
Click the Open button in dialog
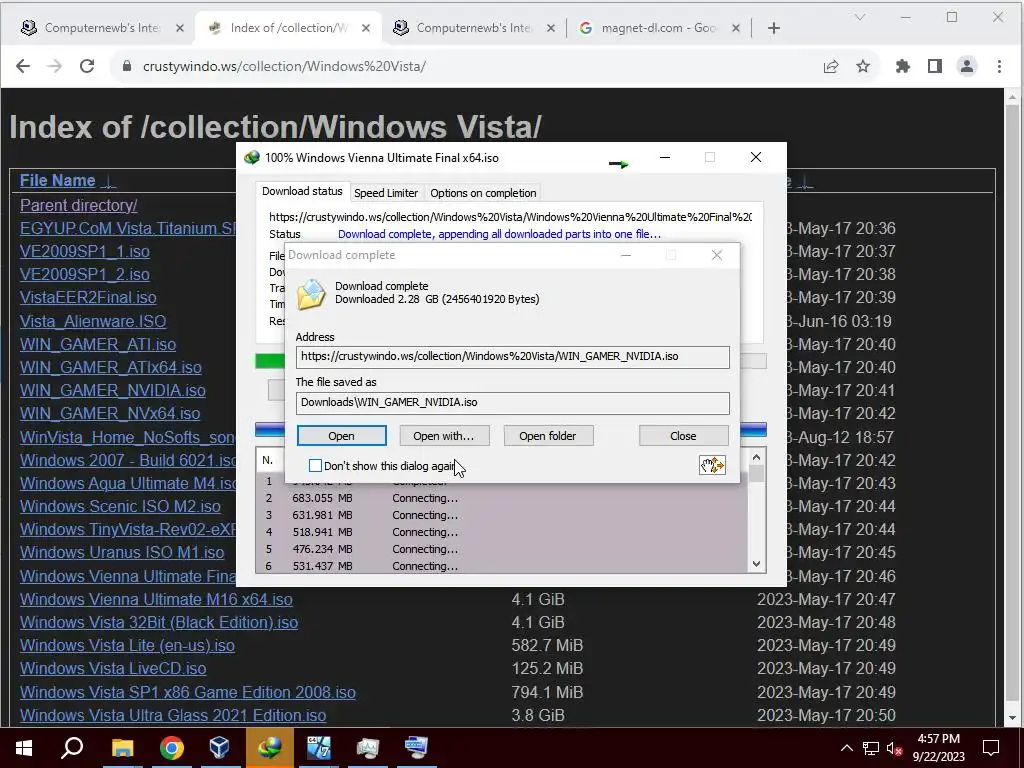[342, 436]
